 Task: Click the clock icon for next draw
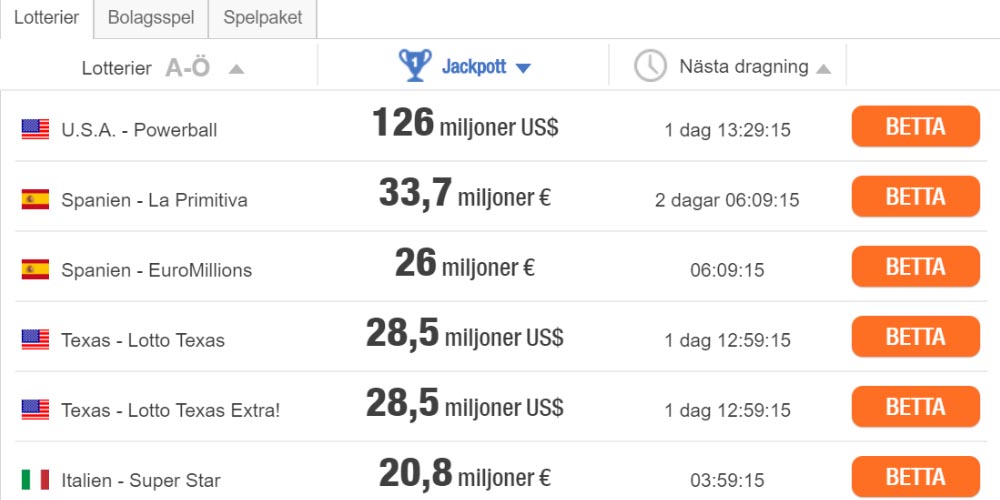650,66
